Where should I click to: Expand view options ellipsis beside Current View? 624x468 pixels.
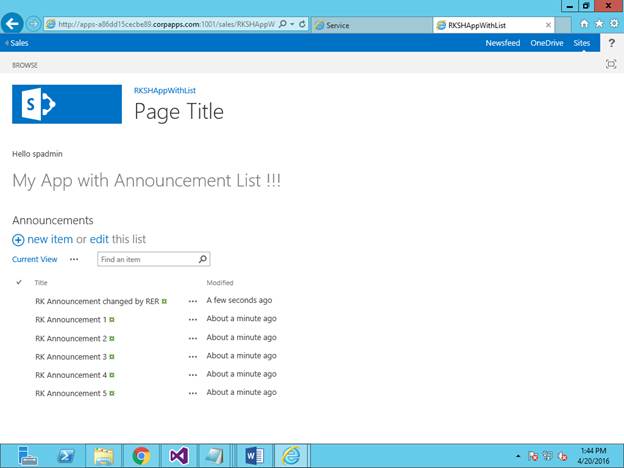pos(74,259)
